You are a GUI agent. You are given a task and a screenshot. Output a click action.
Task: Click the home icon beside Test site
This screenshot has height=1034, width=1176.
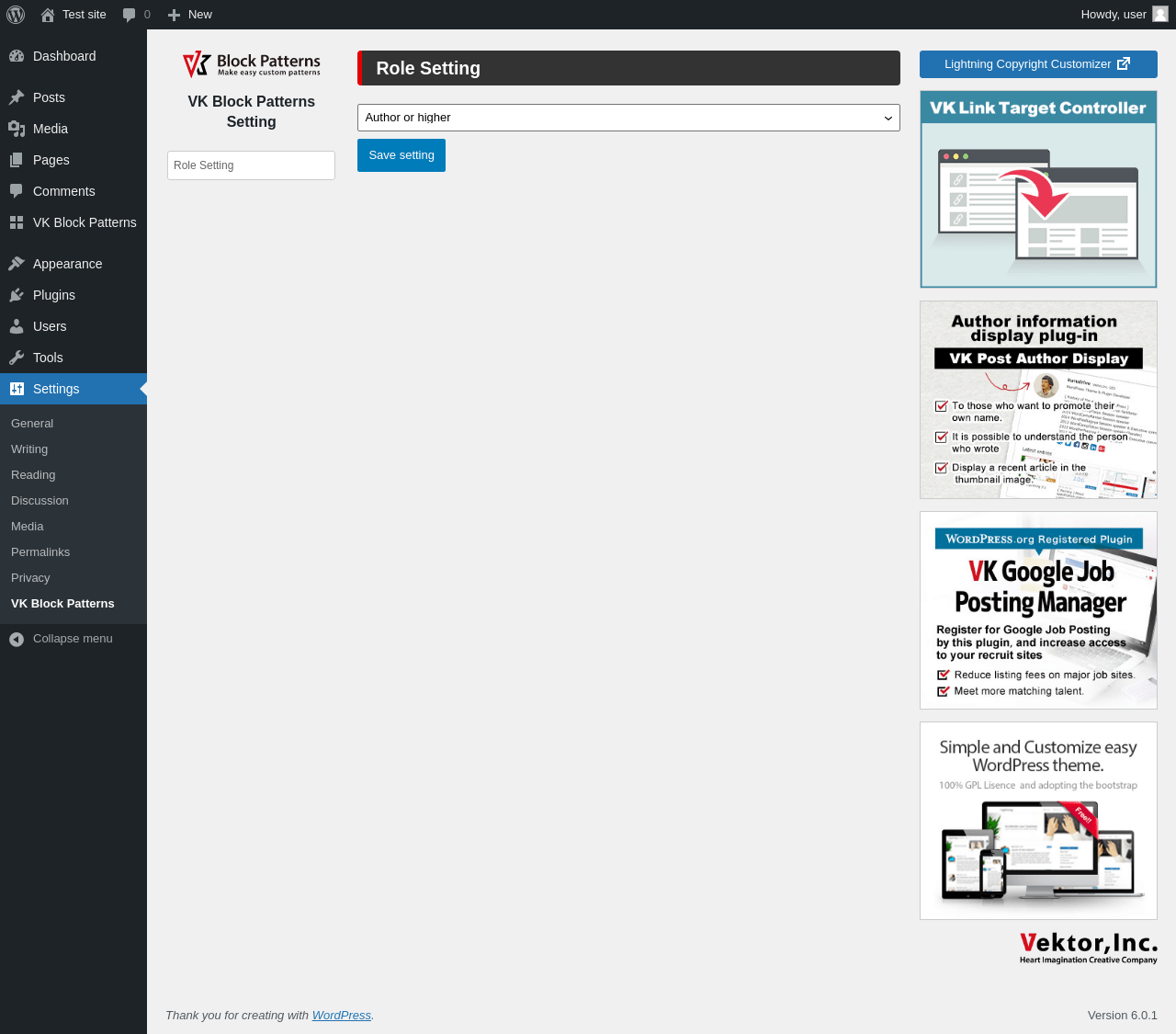coord(48,15)
